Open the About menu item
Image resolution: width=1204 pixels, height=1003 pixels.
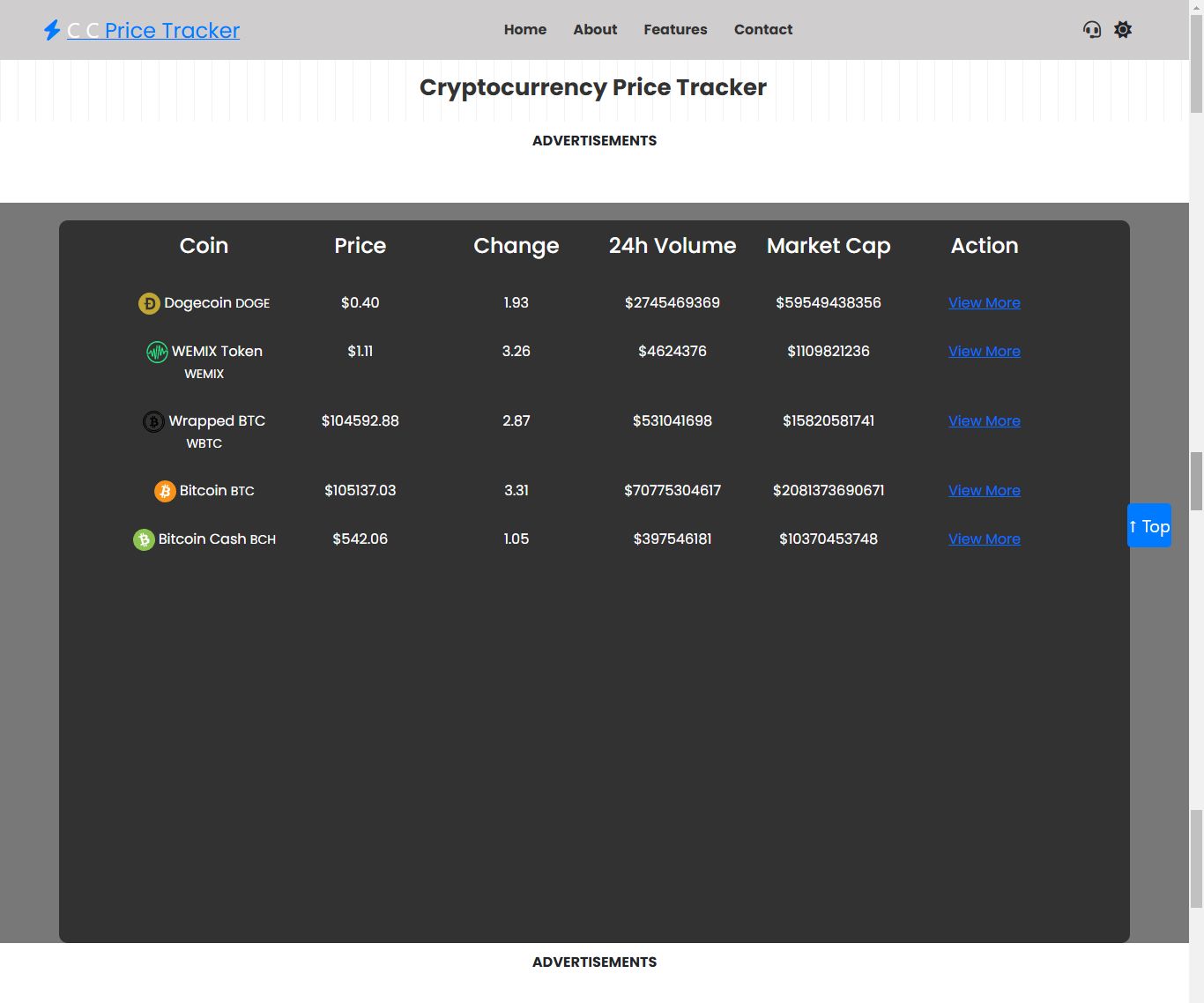tap(595, 29)
